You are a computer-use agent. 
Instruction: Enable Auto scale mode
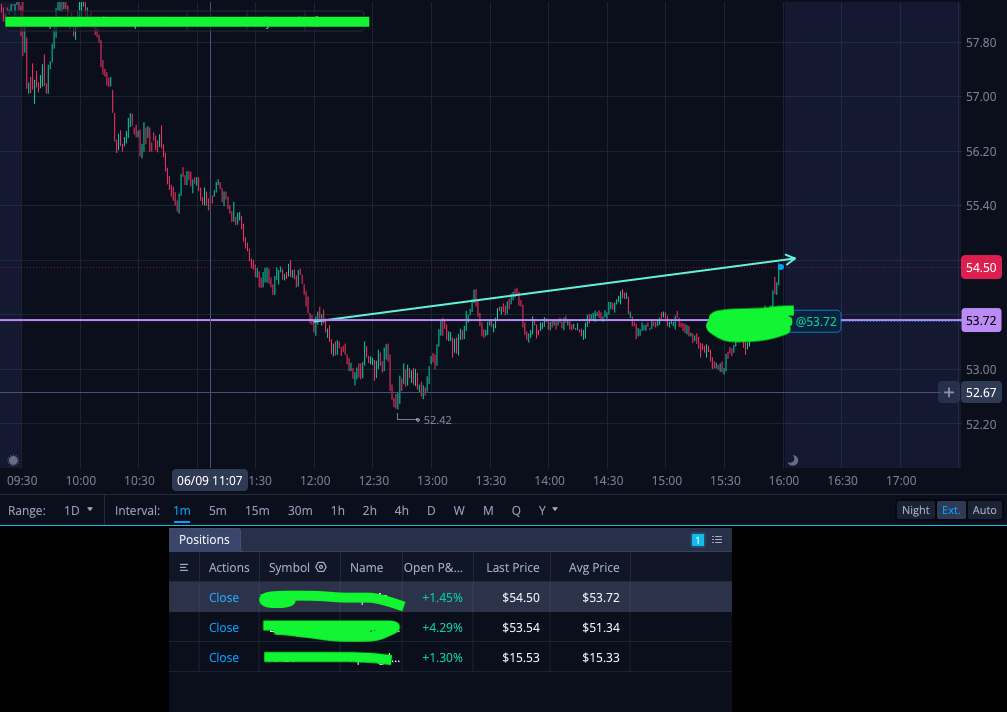[x=984, y=510]
